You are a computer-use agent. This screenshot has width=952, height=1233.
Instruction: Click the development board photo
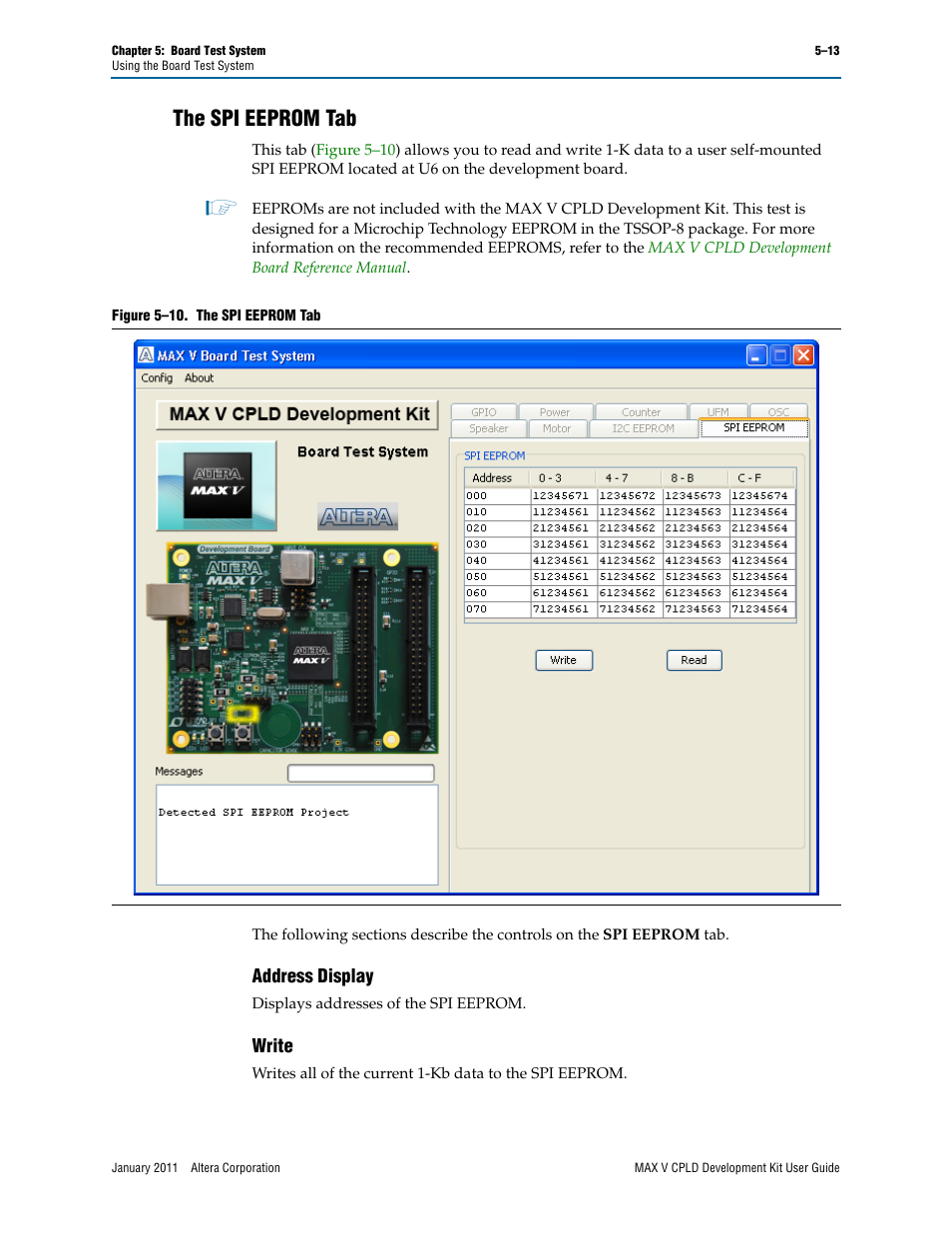[293, 648]
